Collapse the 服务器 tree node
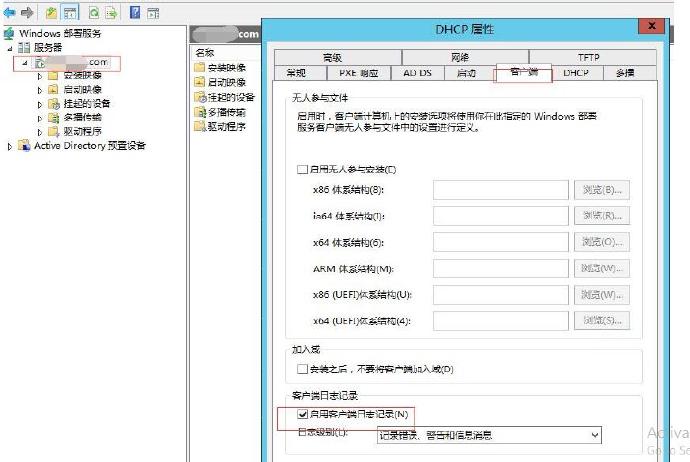The image size is (690, 462). point(10,49)
